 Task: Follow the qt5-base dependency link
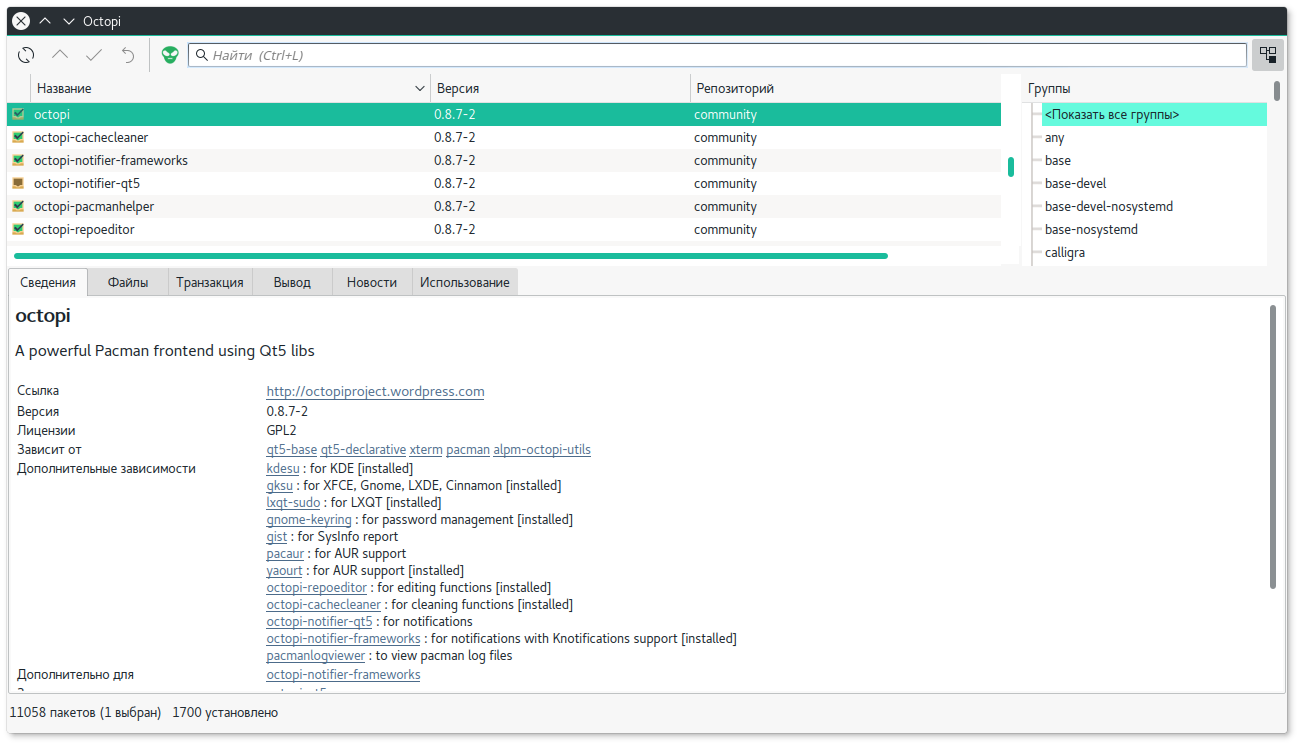tap(291, 450)
